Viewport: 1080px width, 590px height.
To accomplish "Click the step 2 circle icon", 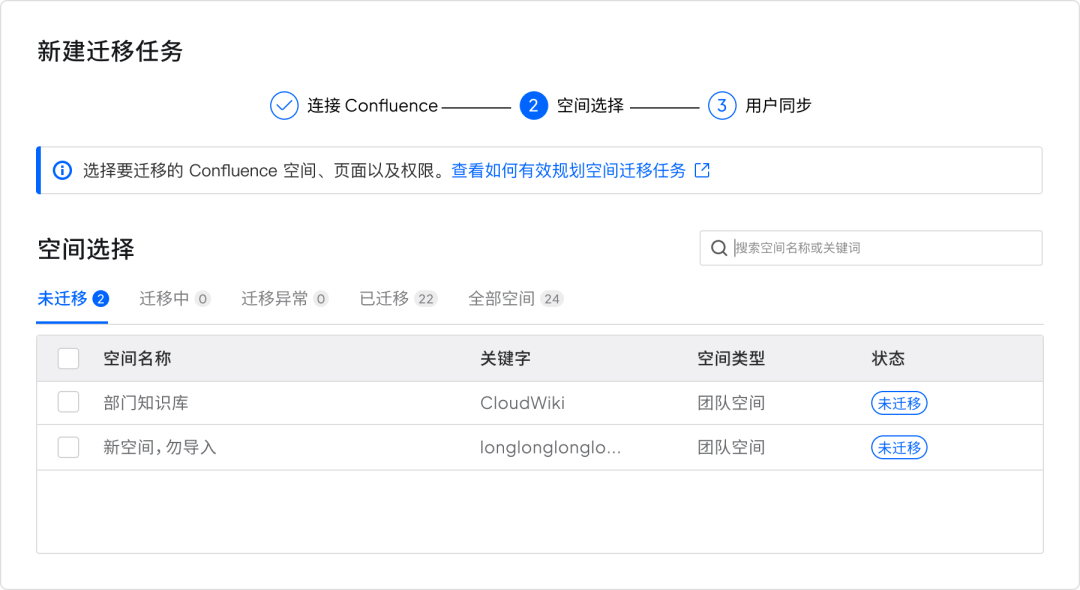I will [x=533, y=105].
